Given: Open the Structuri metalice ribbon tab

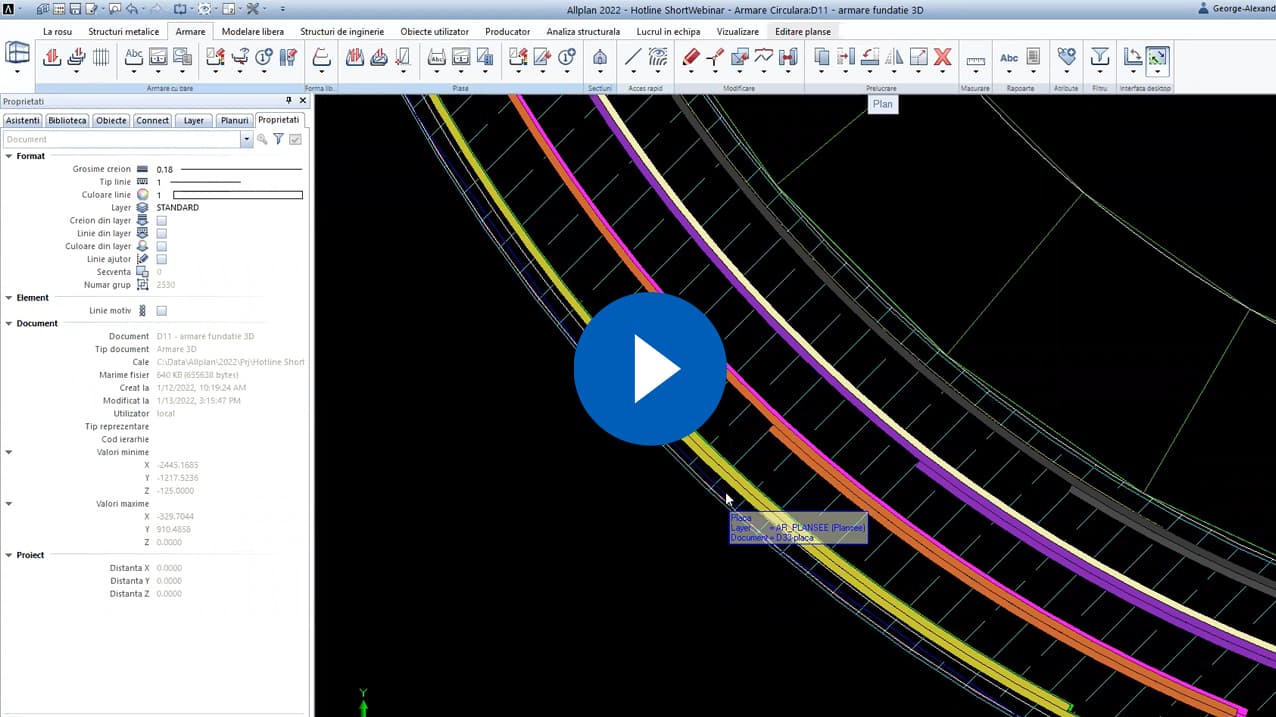Looking at the screenshot, I should (124, 32).
